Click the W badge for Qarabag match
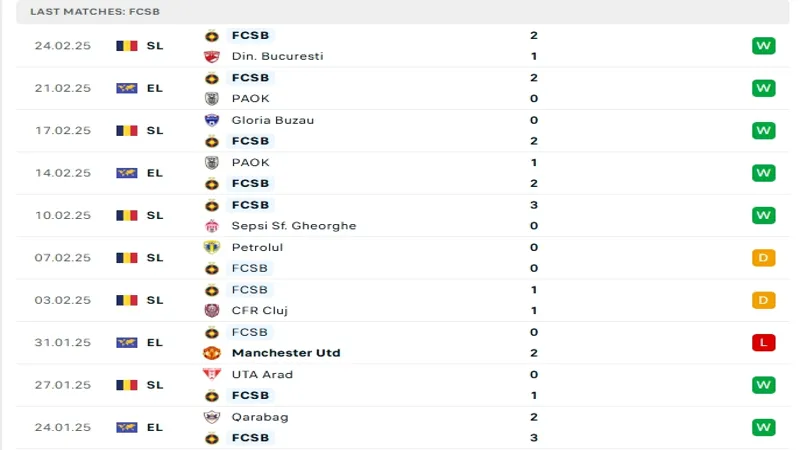Screen dimensions: 800x450 pos(763,427)
